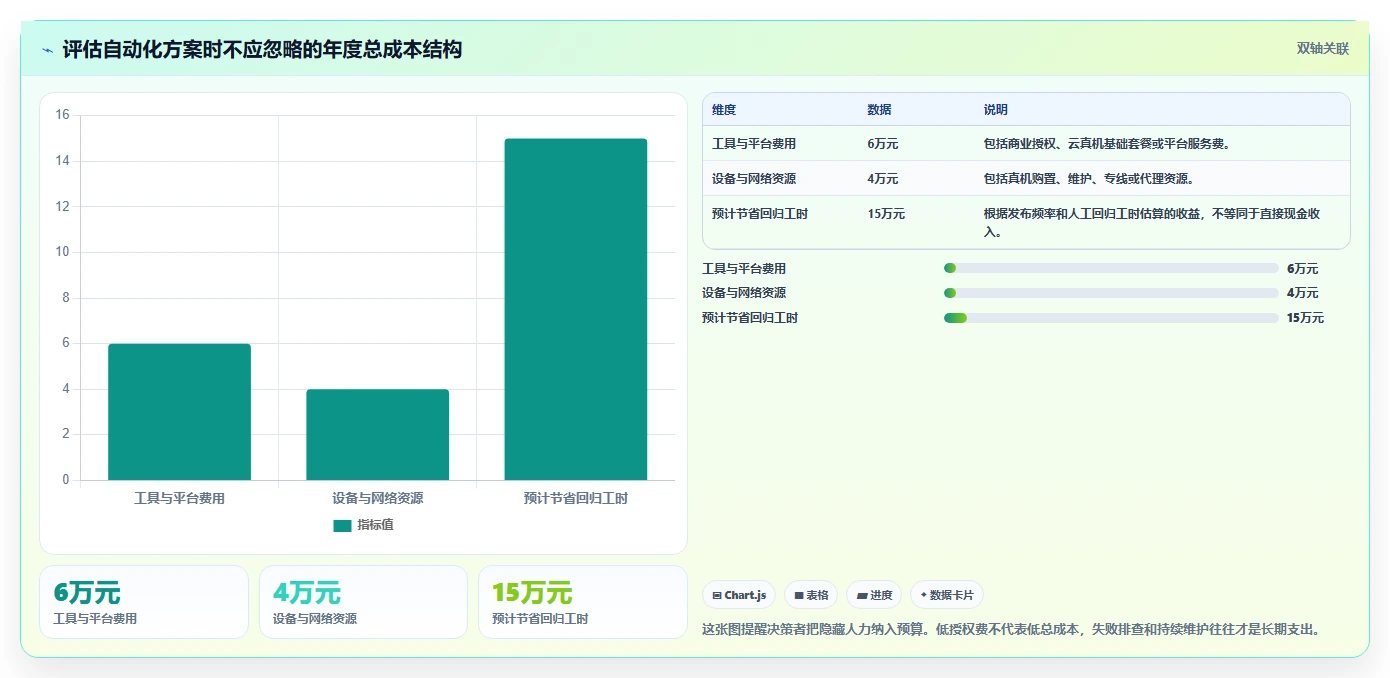Select the 15万元 data card
1390x678 pixels.
[582, 602]
